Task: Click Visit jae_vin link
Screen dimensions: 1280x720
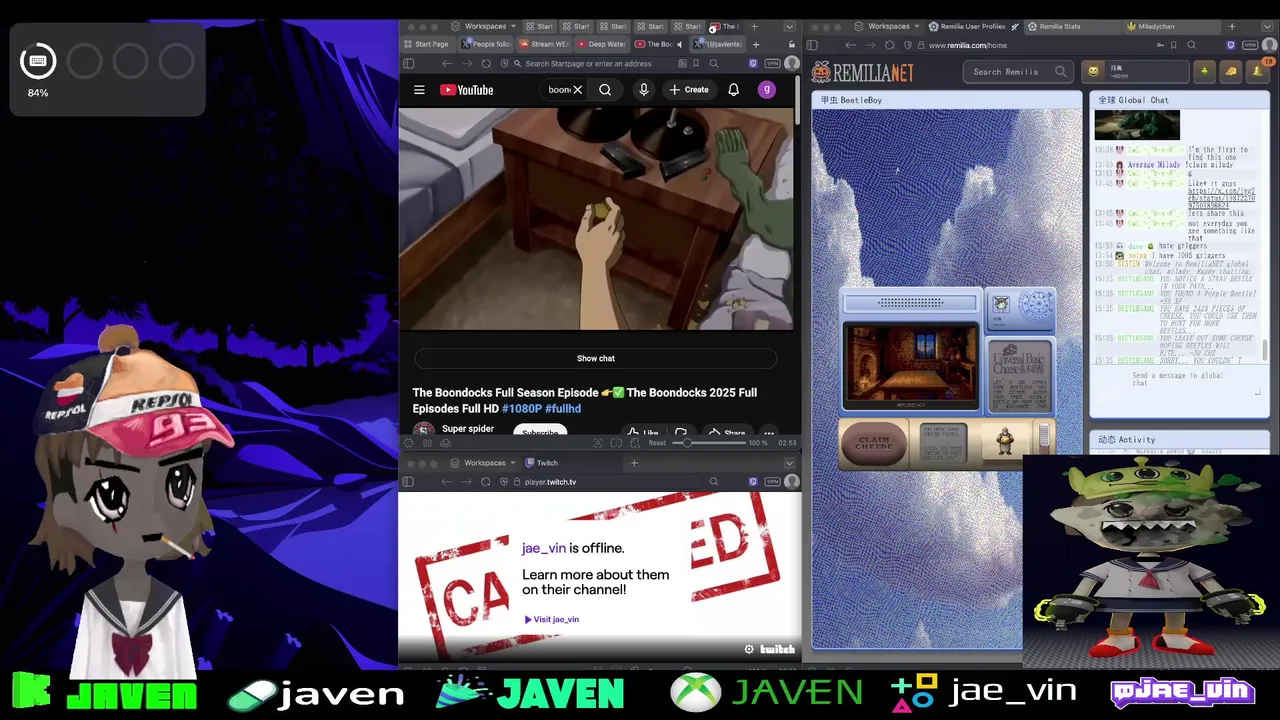Action: [552, 619]
